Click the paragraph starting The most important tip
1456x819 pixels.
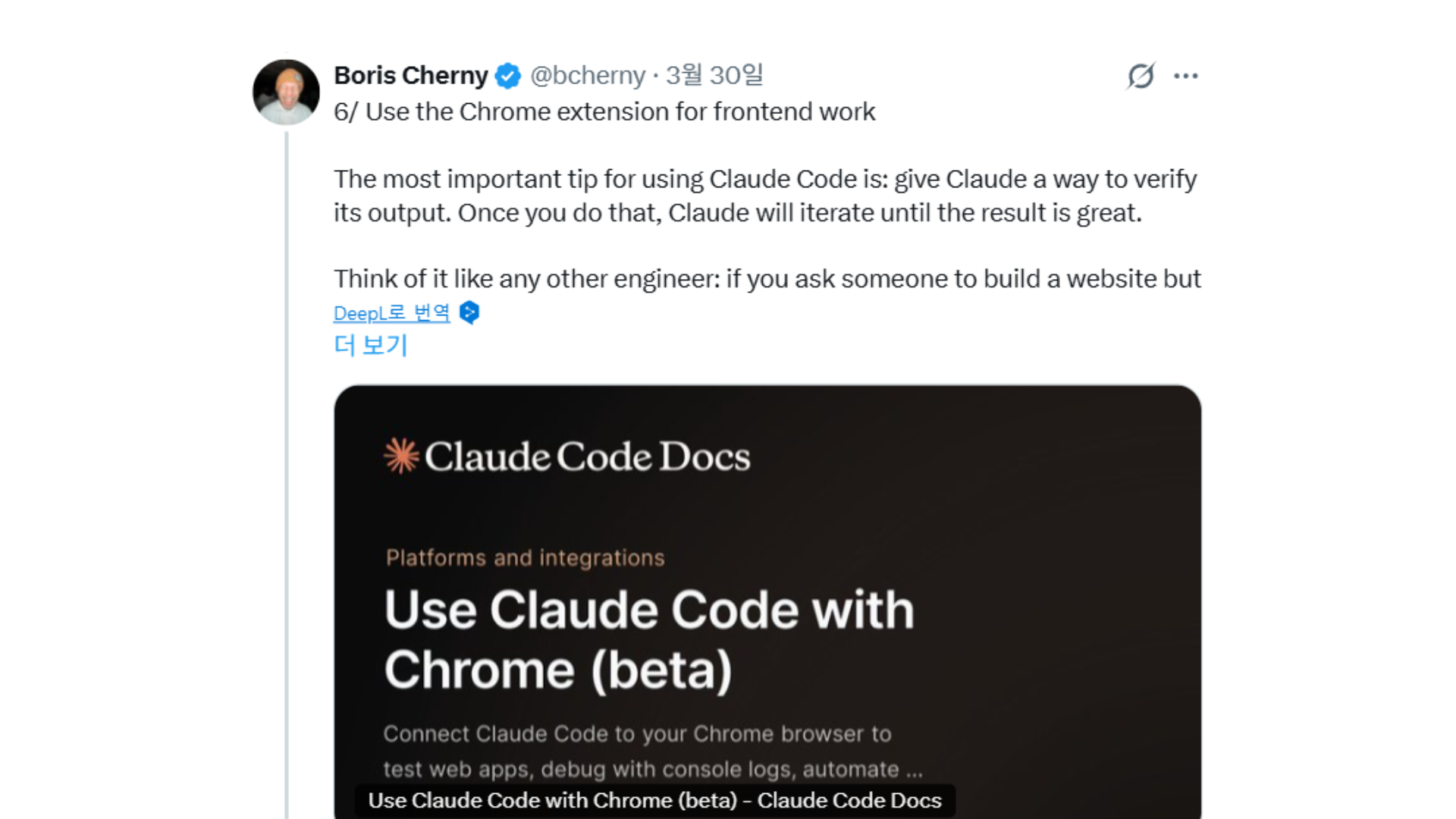point(764,196)
